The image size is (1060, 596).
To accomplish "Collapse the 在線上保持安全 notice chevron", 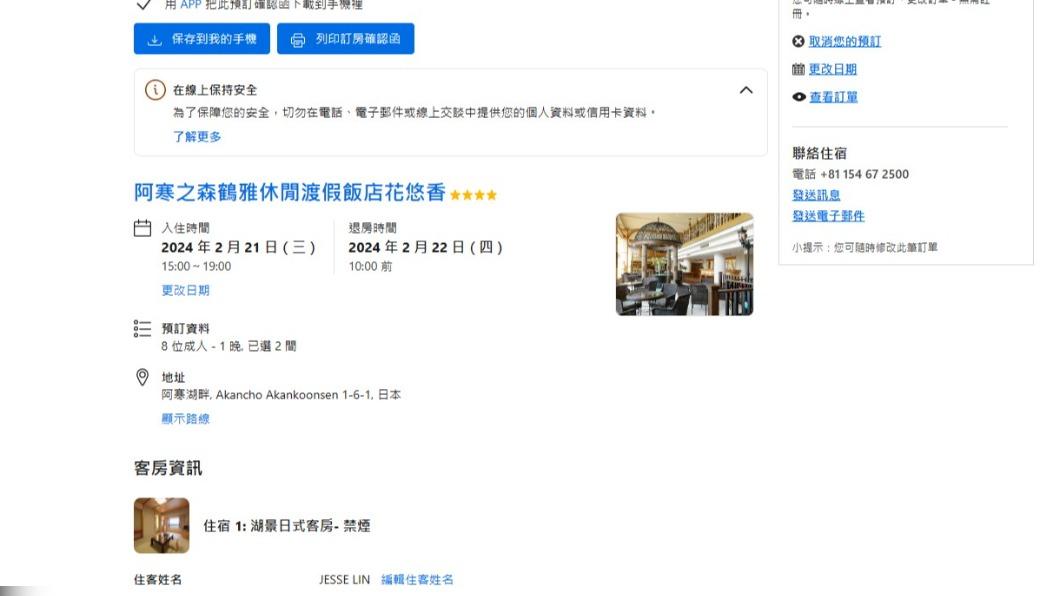I will pos(746,90).
